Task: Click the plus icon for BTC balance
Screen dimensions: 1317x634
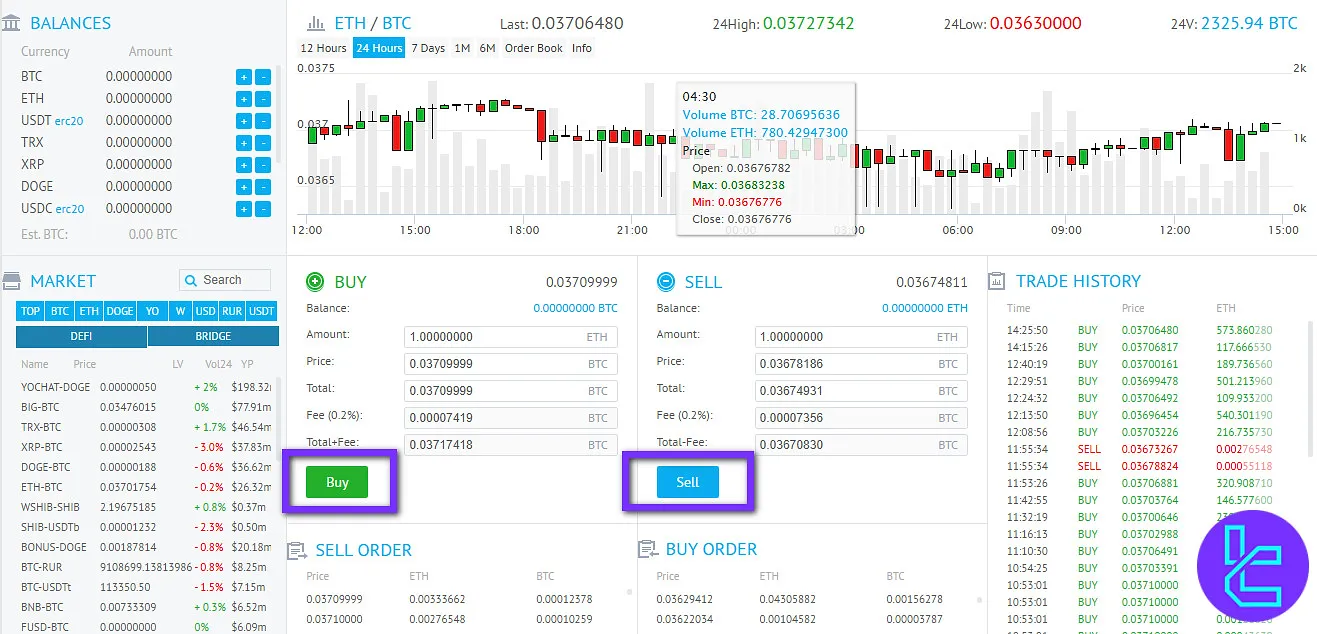Action: 244,77
